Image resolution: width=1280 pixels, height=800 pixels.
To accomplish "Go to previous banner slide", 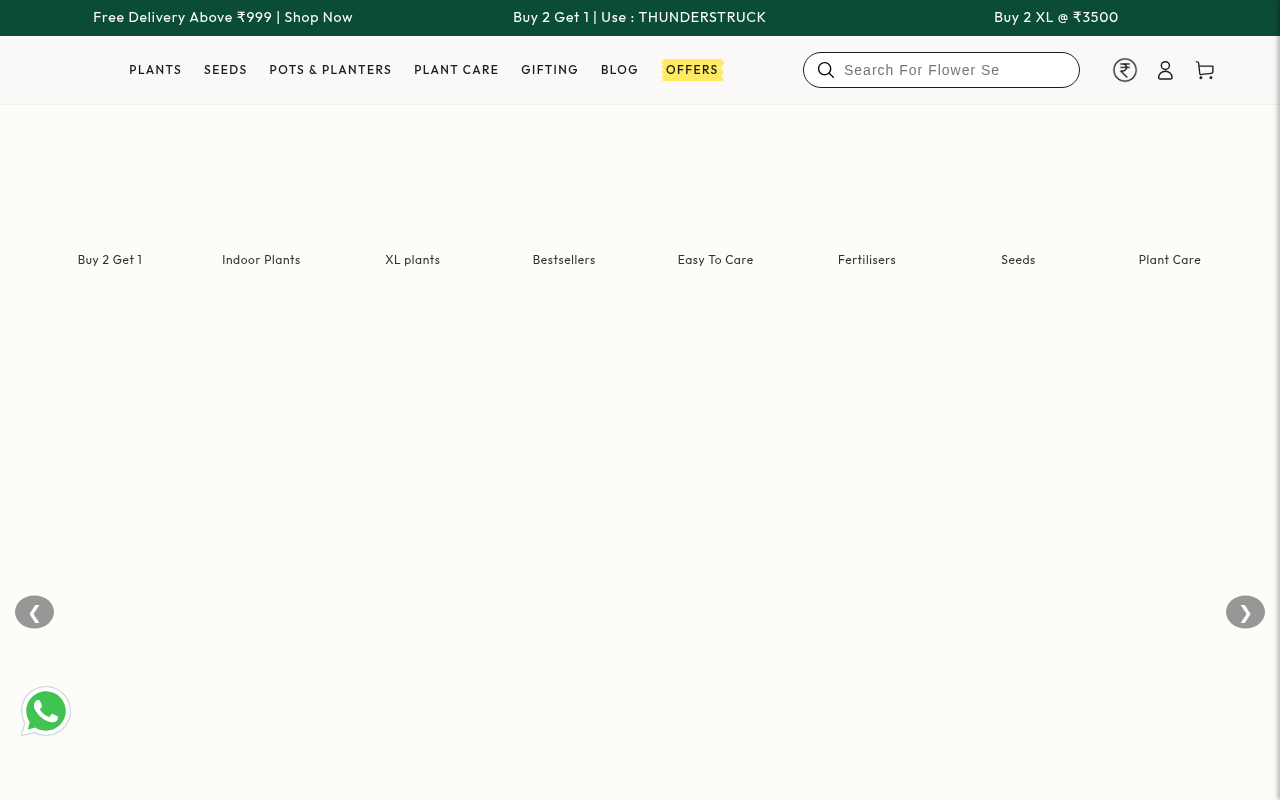I will click(x=34, y=612).
